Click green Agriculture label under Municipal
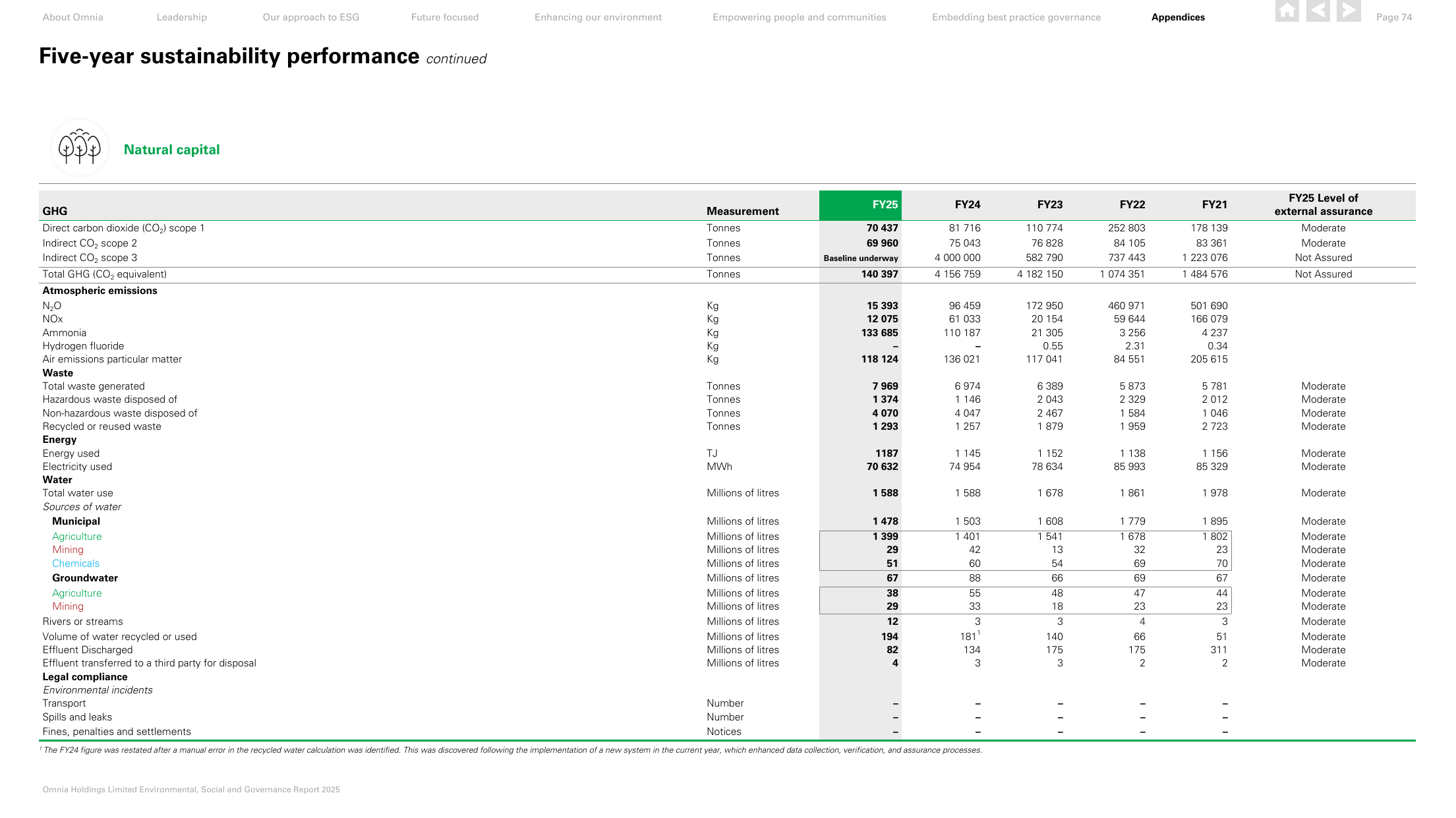Screen dimensions: 1456x818 pos(77,537)
